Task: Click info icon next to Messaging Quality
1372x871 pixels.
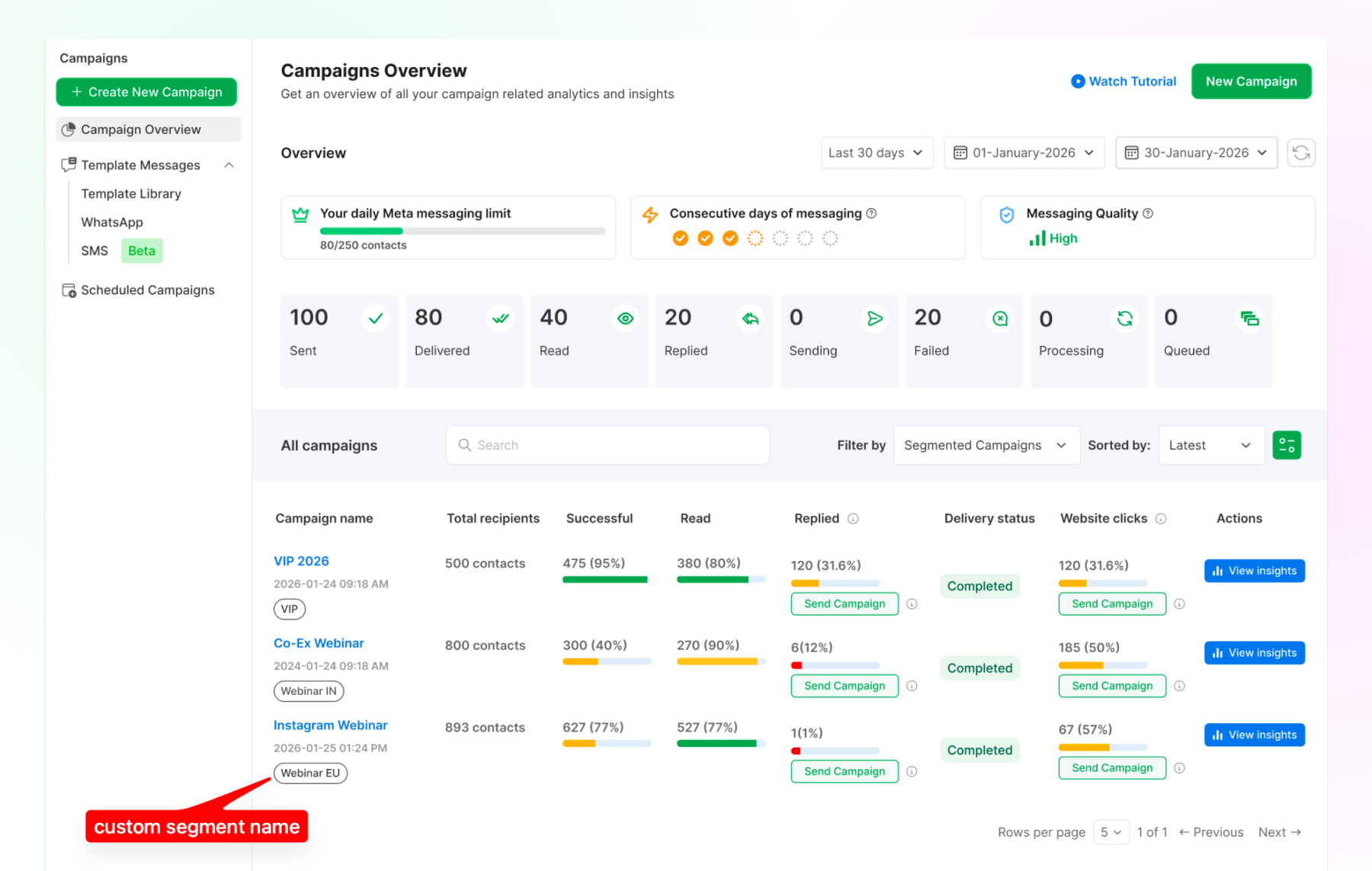Action: coord(1148,213)
